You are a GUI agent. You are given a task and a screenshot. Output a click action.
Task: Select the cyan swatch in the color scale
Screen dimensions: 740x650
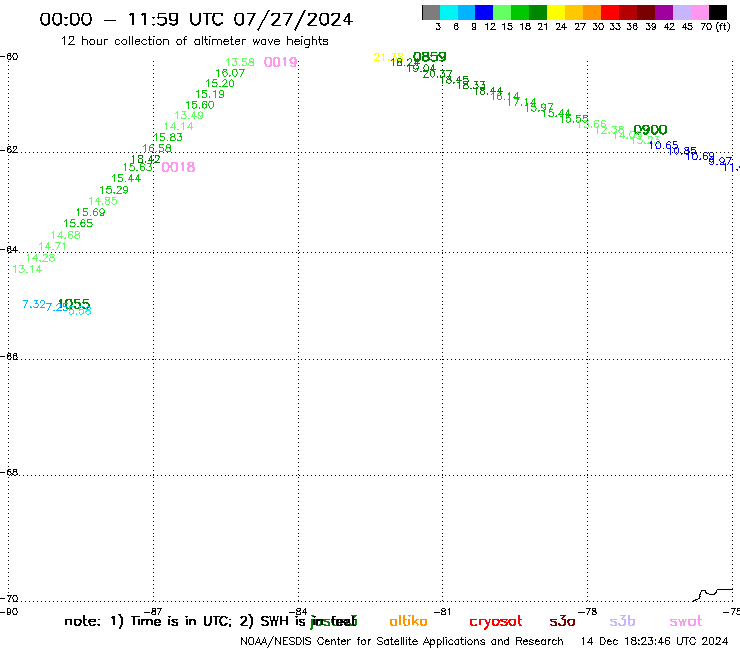point(449,12)
